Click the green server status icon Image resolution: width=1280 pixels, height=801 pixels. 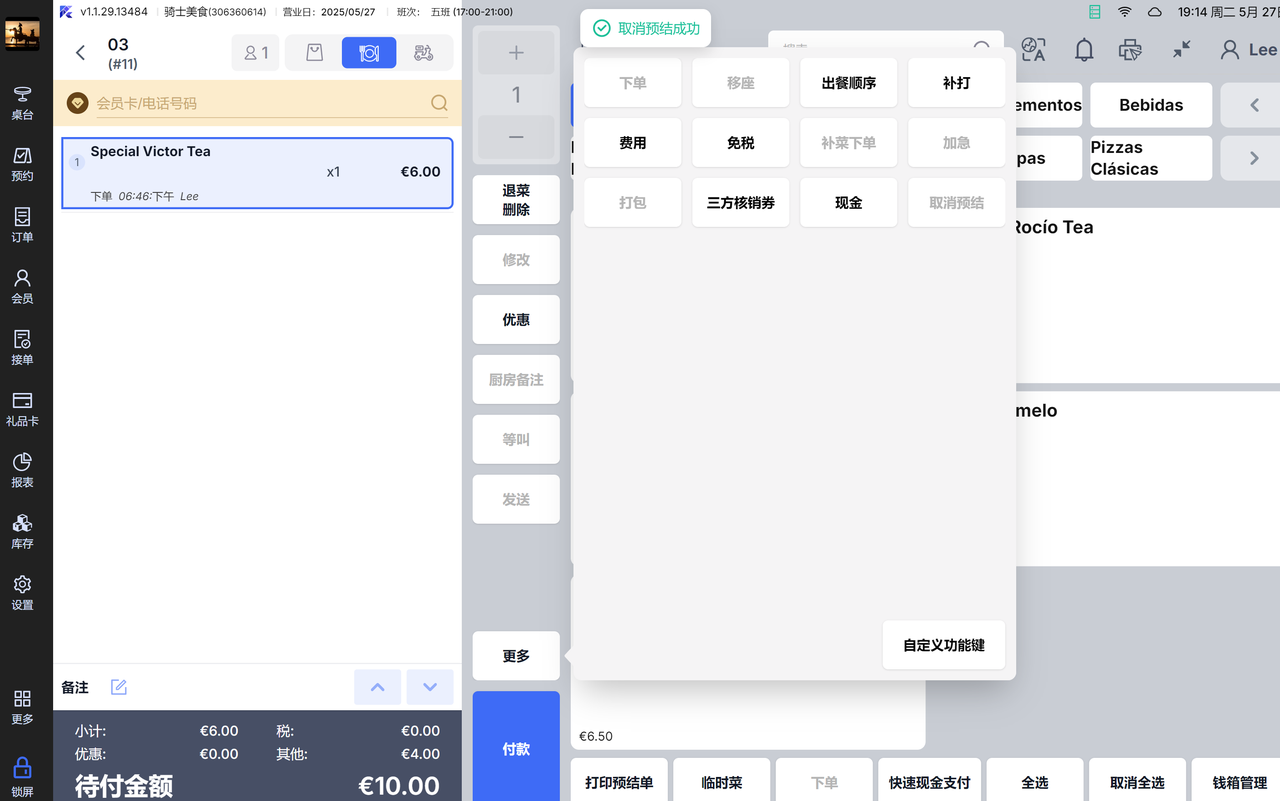1095,12
